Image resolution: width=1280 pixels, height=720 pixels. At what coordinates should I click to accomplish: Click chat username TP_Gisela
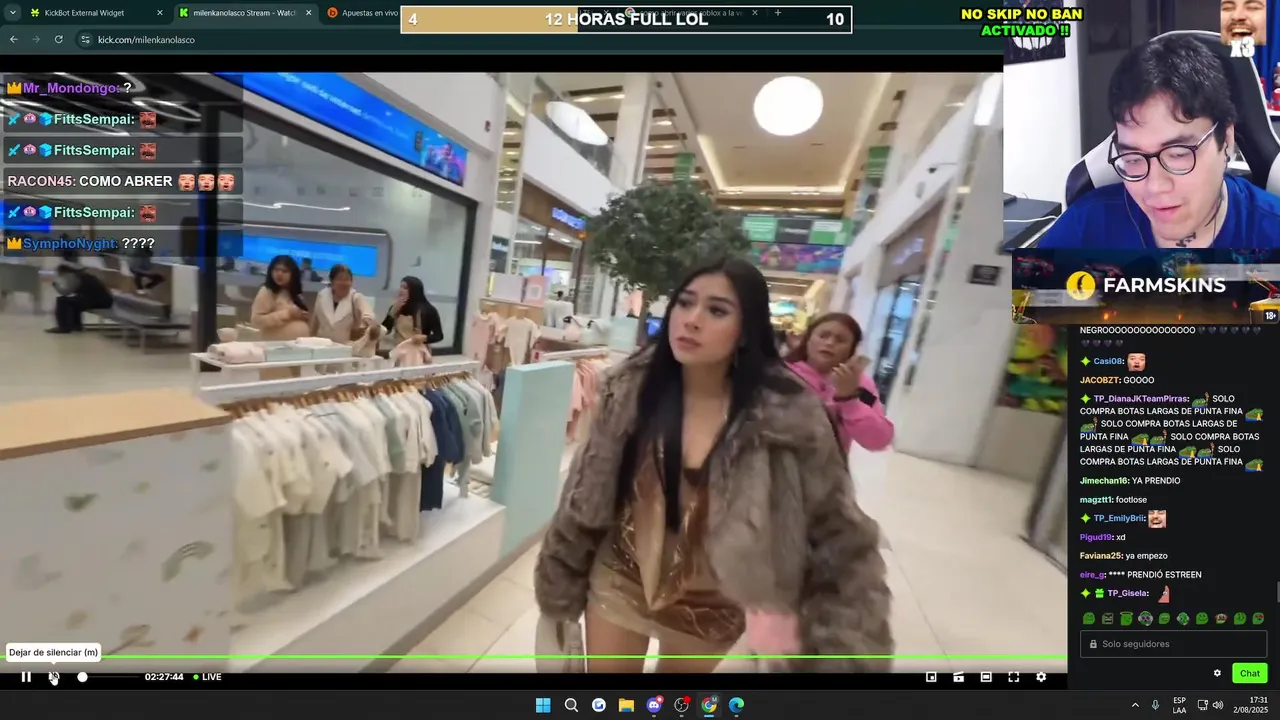pos(1128,594)
